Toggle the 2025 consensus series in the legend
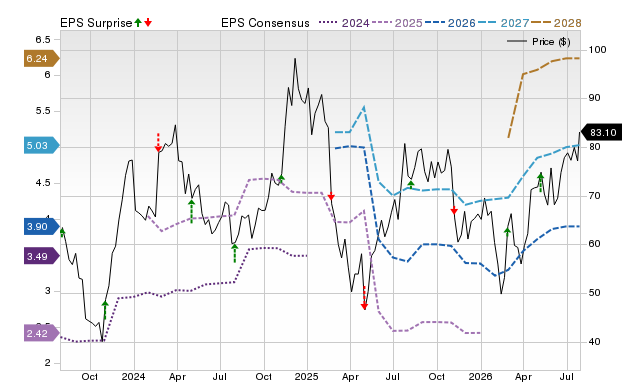The height and width of the screenshot is (382, 640). 397,23
